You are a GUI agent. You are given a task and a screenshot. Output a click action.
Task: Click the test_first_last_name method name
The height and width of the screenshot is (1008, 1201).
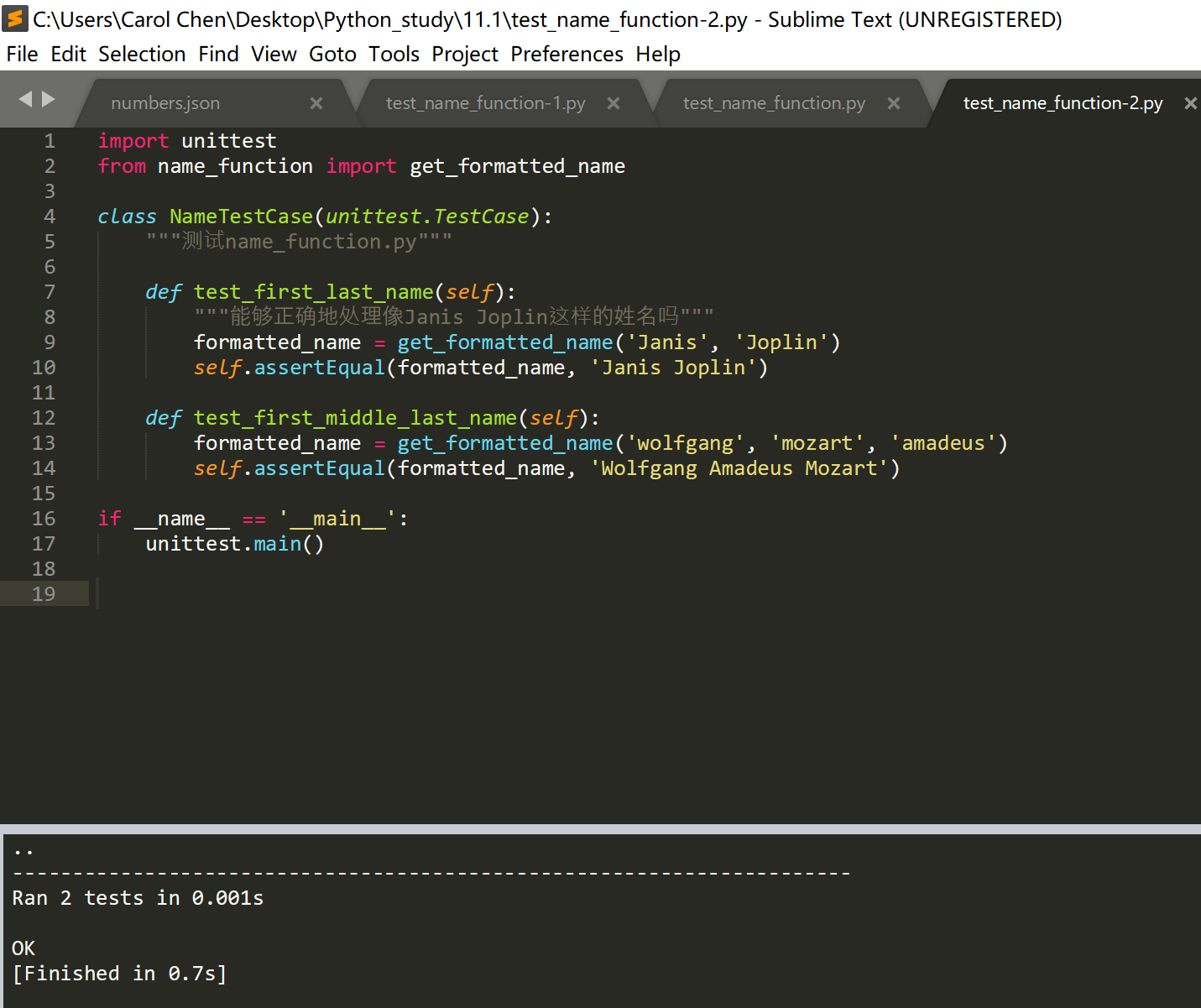pyautogui.click(x=314, y=292)
